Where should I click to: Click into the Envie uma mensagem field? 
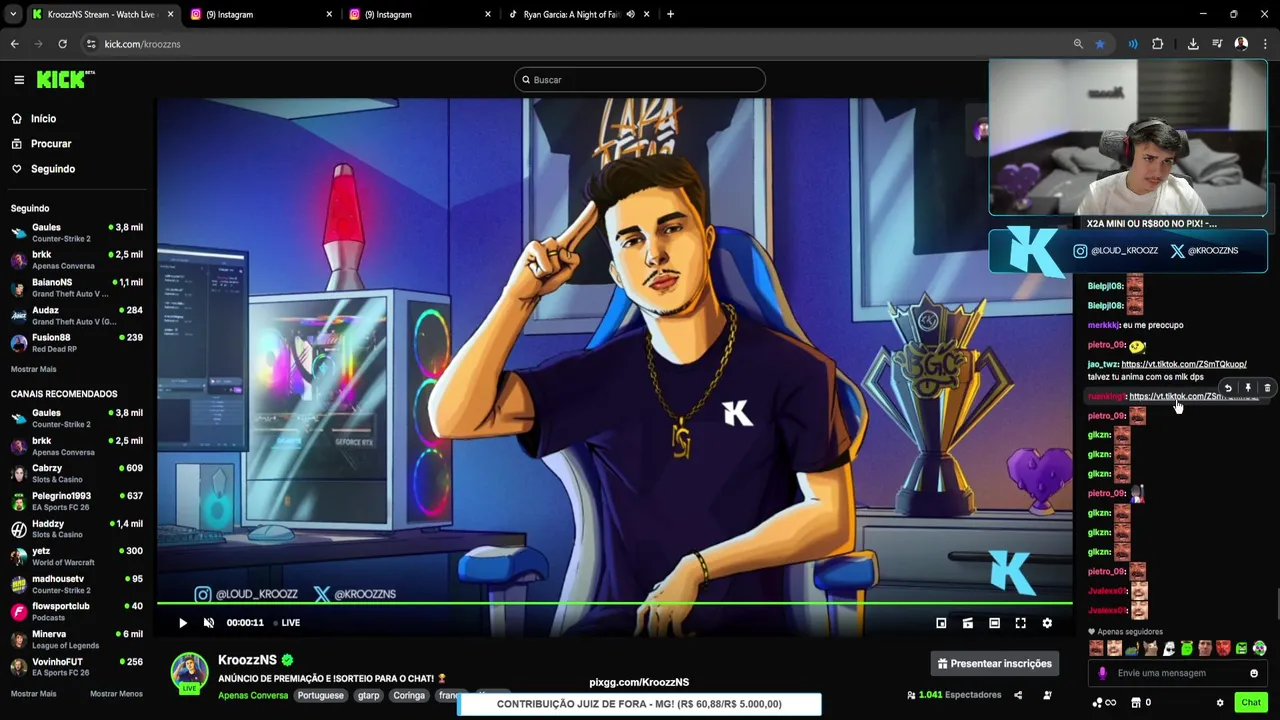tap(1178, 674)
